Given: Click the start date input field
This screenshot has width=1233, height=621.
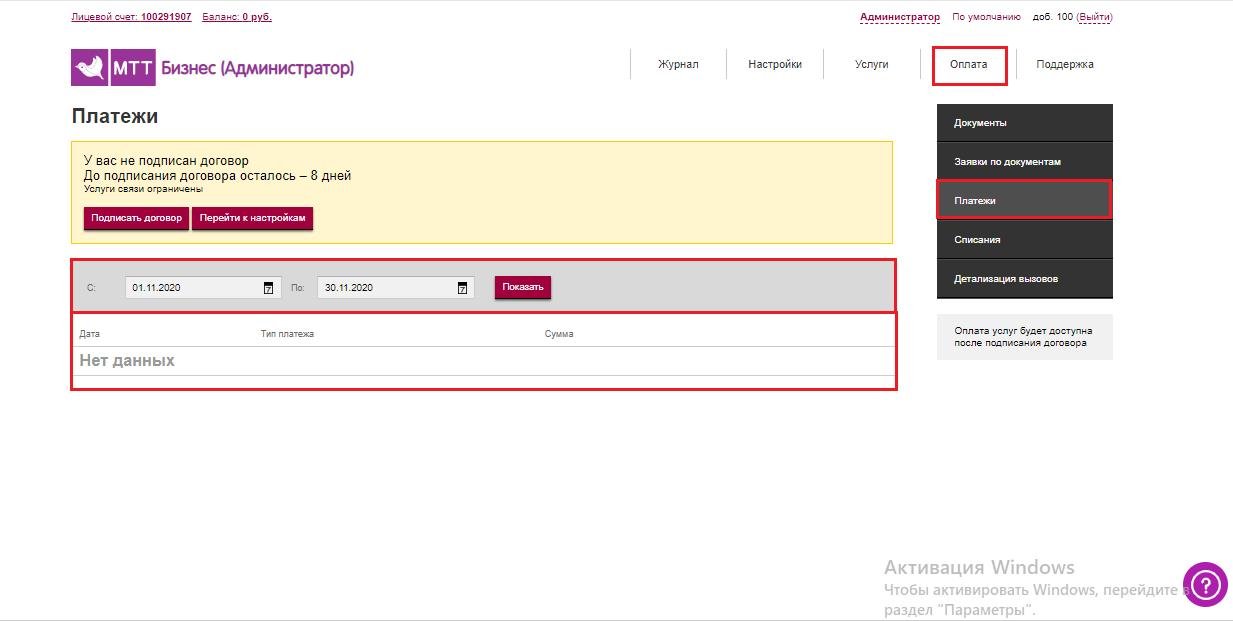Looking at the screenshot, I should coord(203,288).
